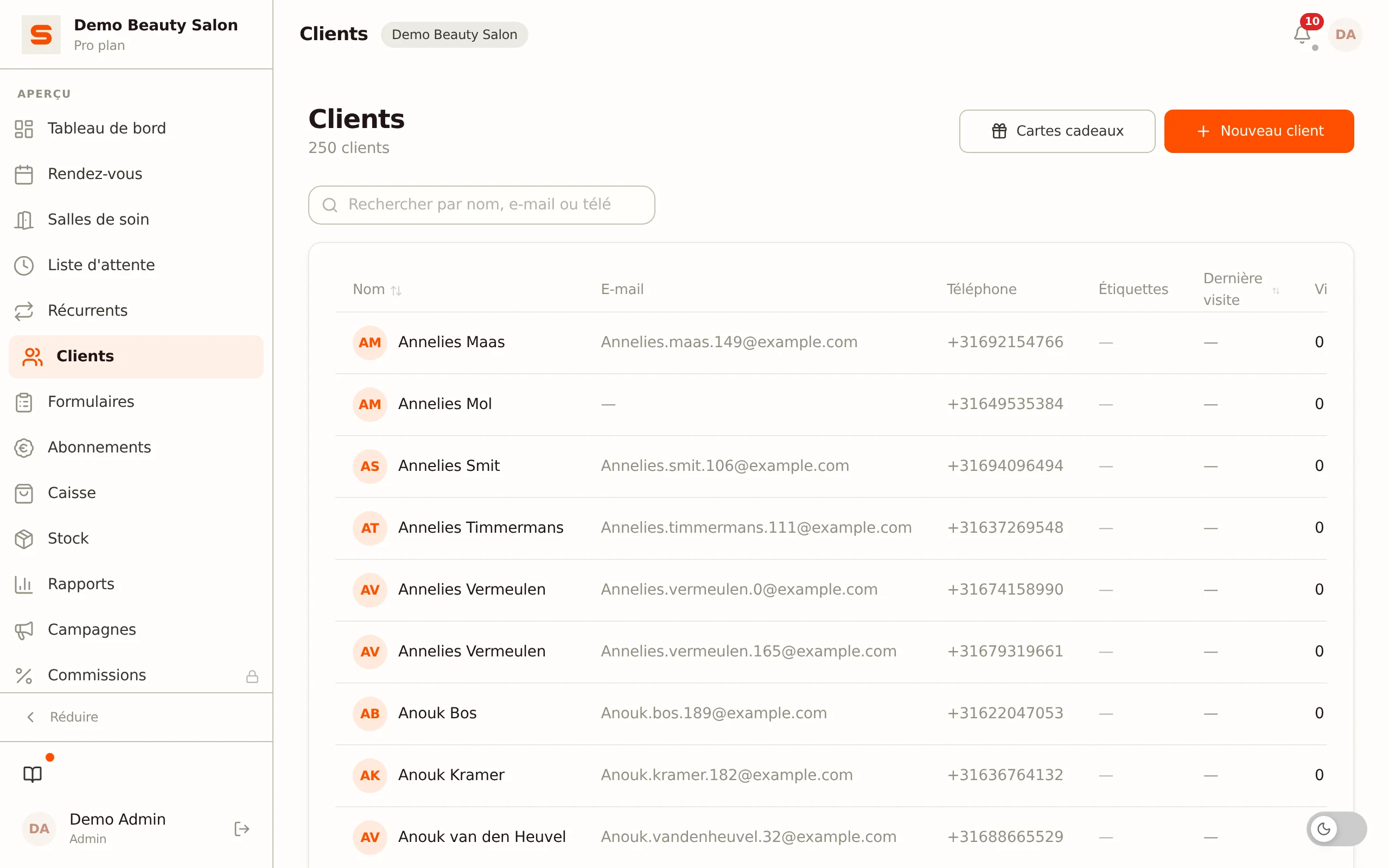The width and height of the screenshot is (1389, 868).
Task: Click the Campagnes megaphone icon
Action: pos(23,630)
